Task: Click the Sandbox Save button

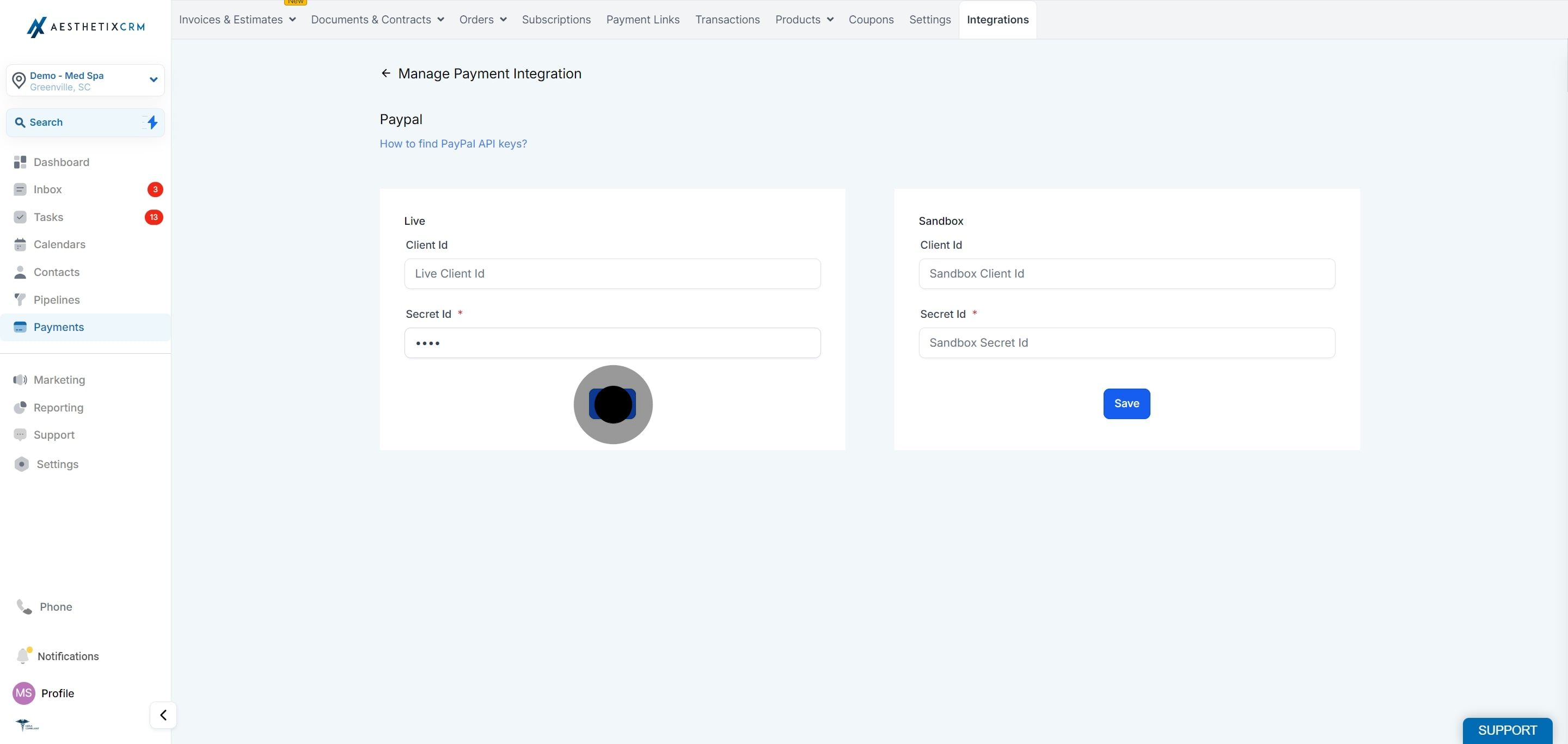Action: point(1126,403)
